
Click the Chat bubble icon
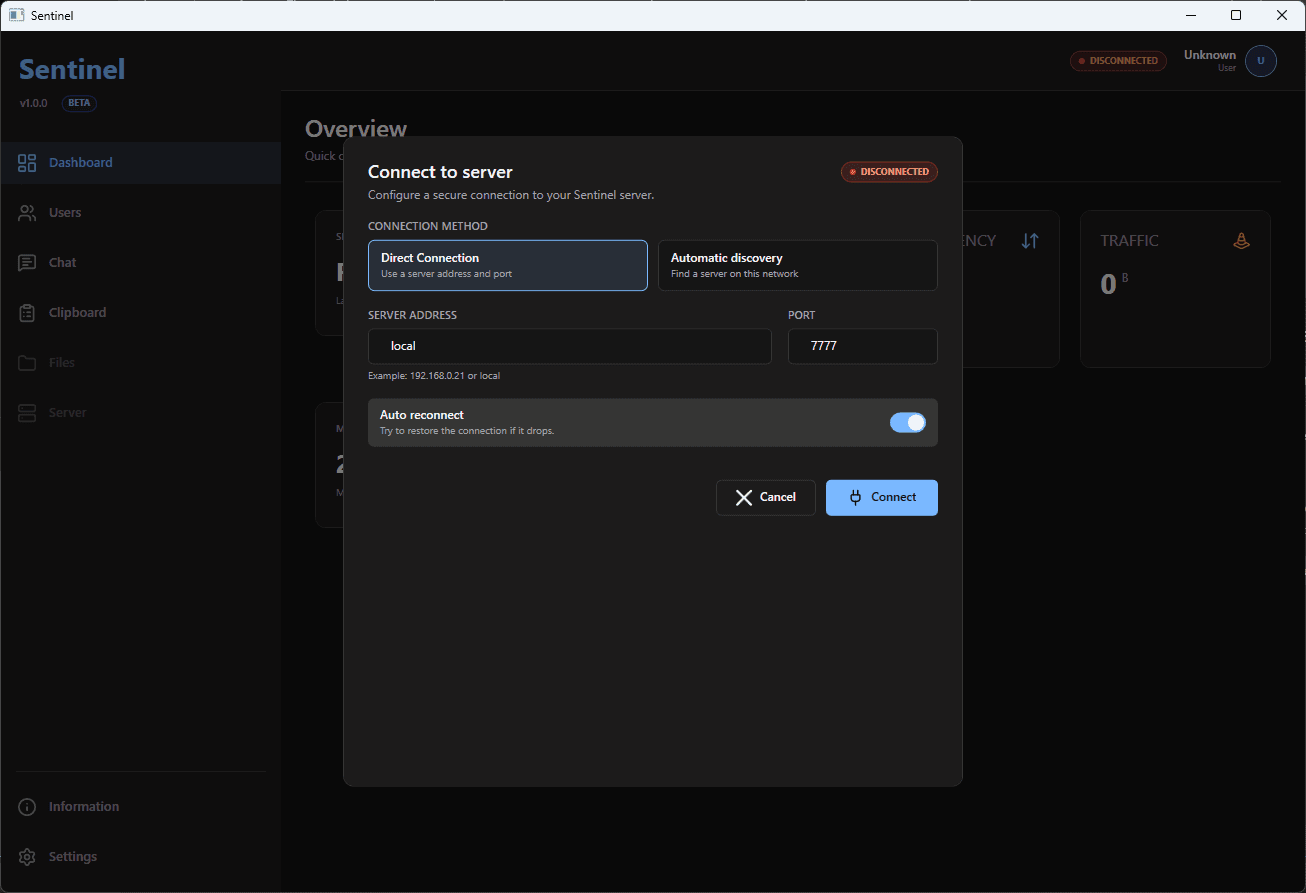[27, 263]
